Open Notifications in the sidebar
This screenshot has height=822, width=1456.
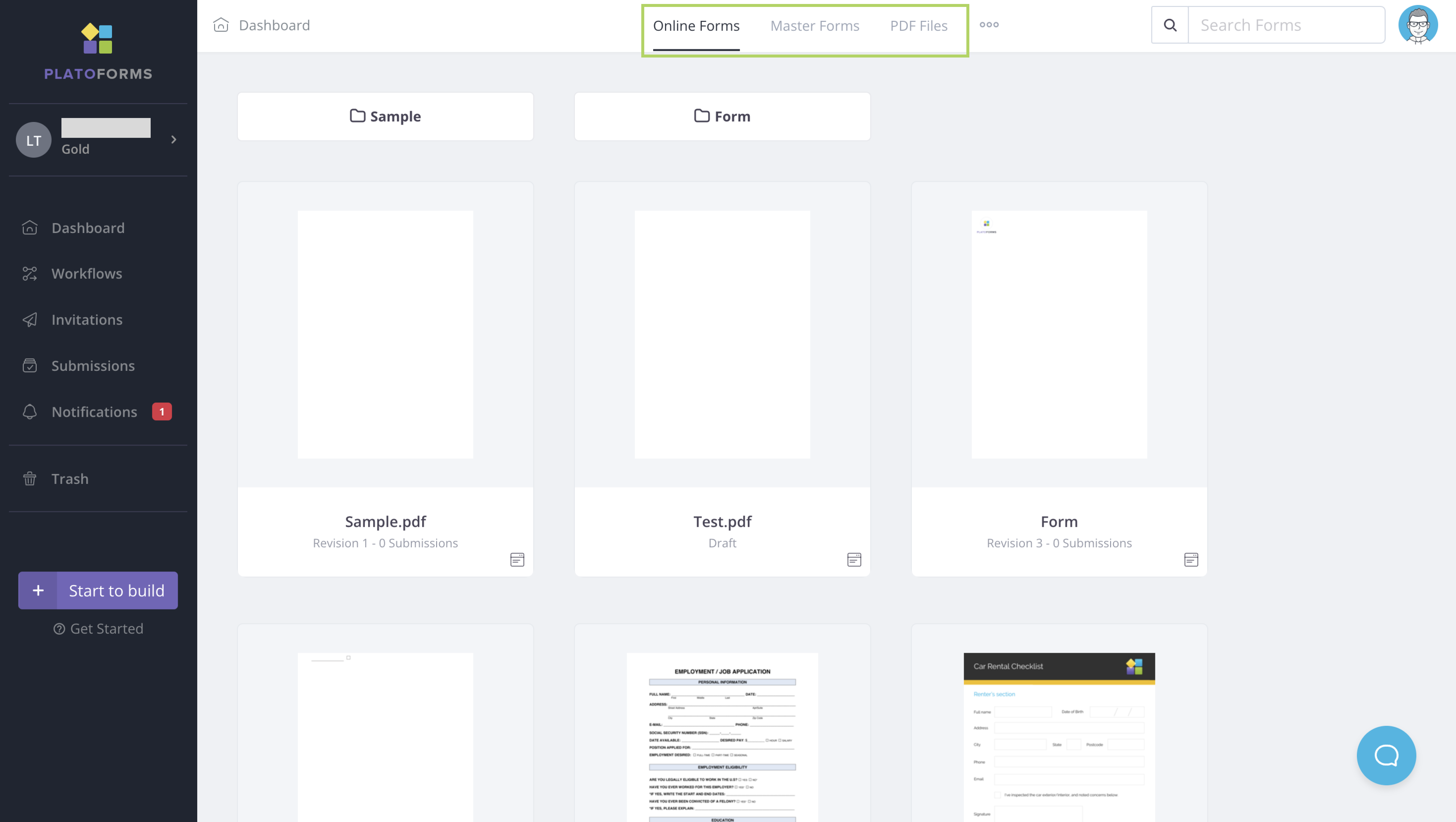[x=94, y=411]
